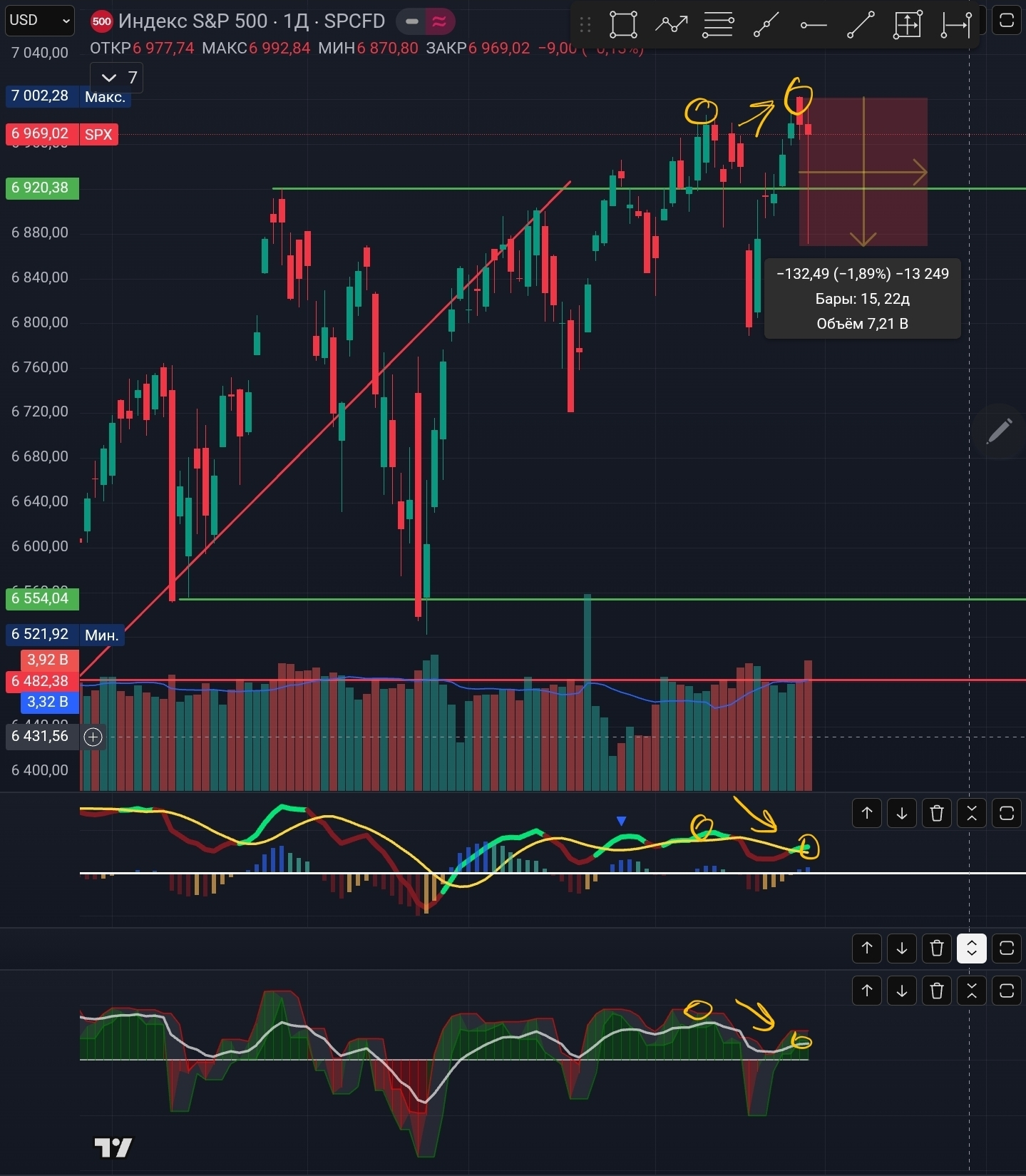1026x1176 pixels.
Task: Select the Date range measure tool
Action: pos(955,24)
